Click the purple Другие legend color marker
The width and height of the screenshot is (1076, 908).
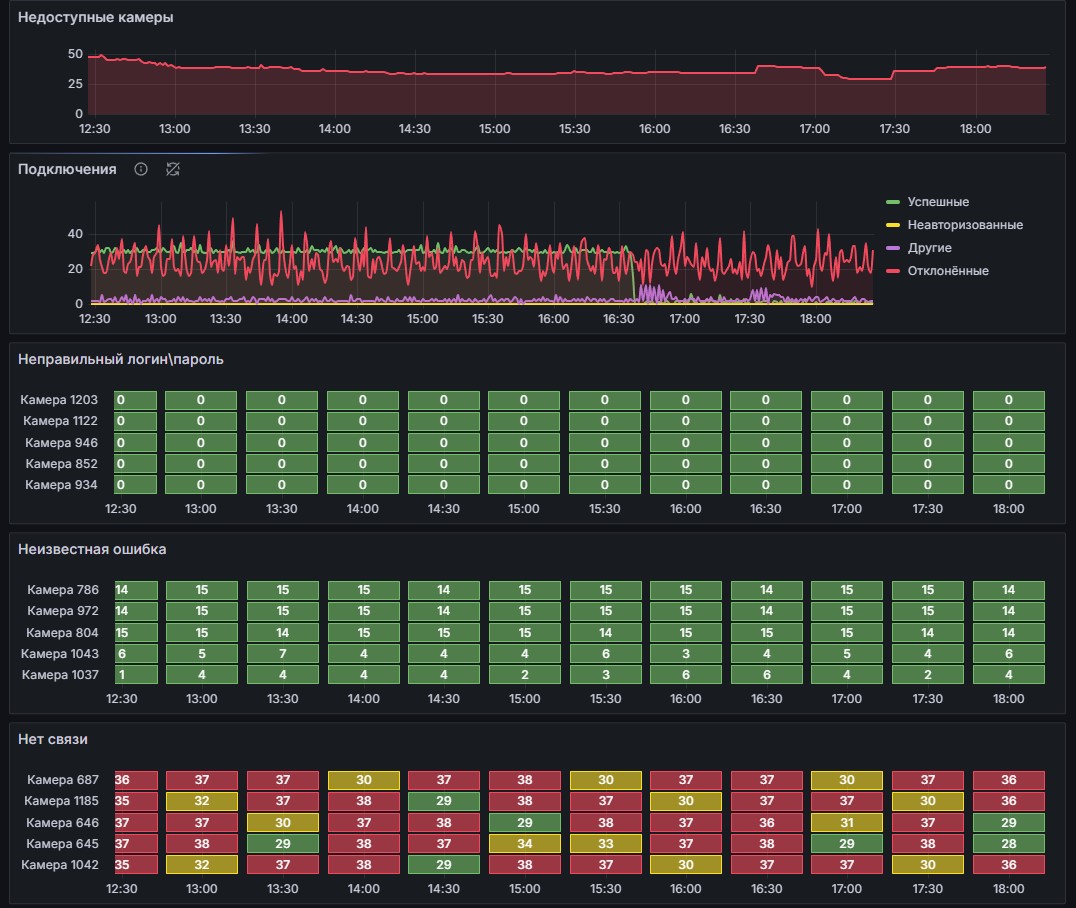pyautogui.click(x=893, y=248)
